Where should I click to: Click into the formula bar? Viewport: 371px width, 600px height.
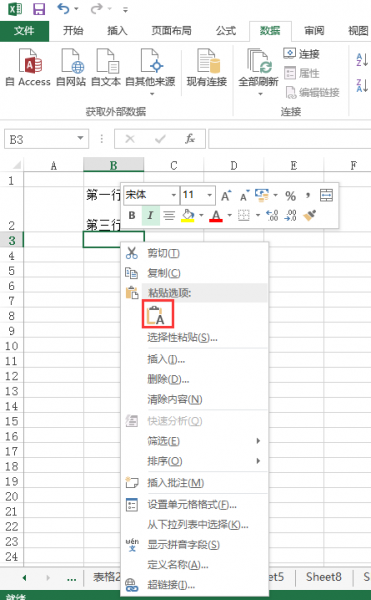pos(290,139)
